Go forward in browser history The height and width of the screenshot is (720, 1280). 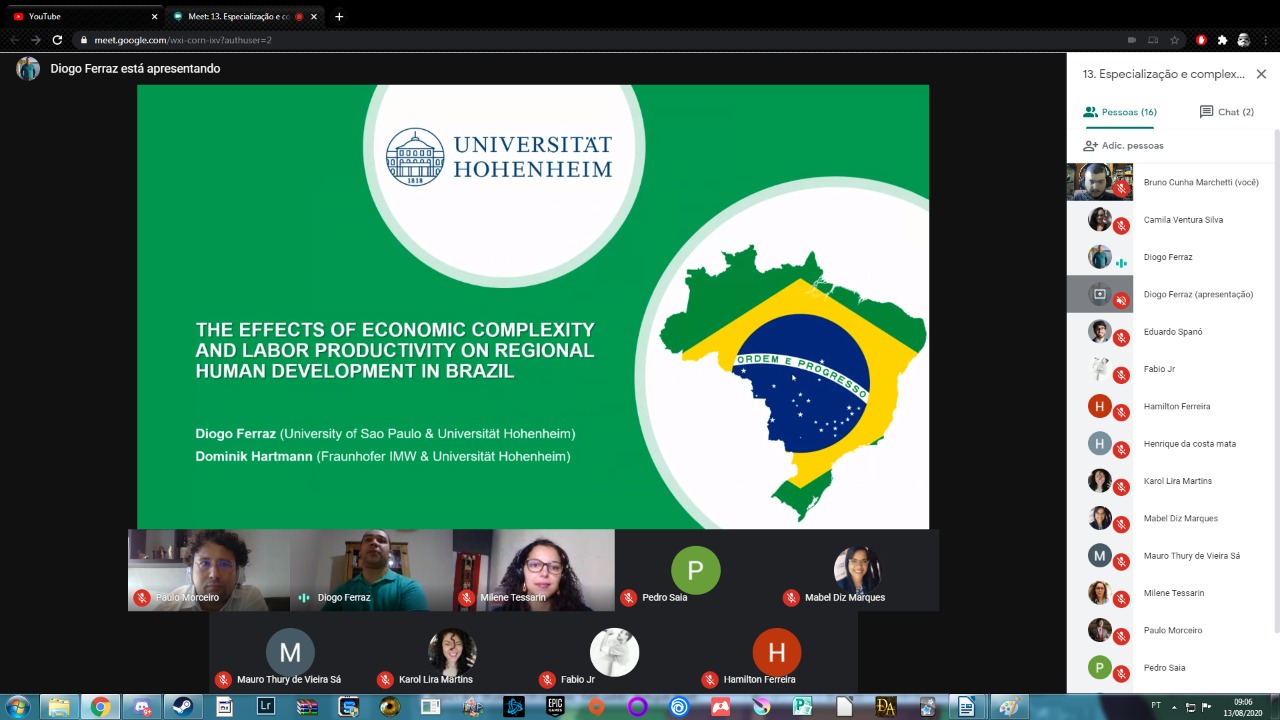35,40
